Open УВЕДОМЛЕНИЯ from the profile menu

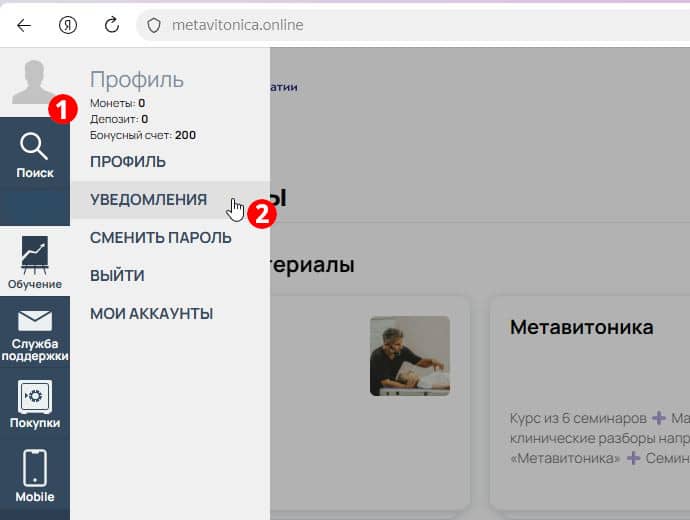pyautogui.click(x=148, y=200)
